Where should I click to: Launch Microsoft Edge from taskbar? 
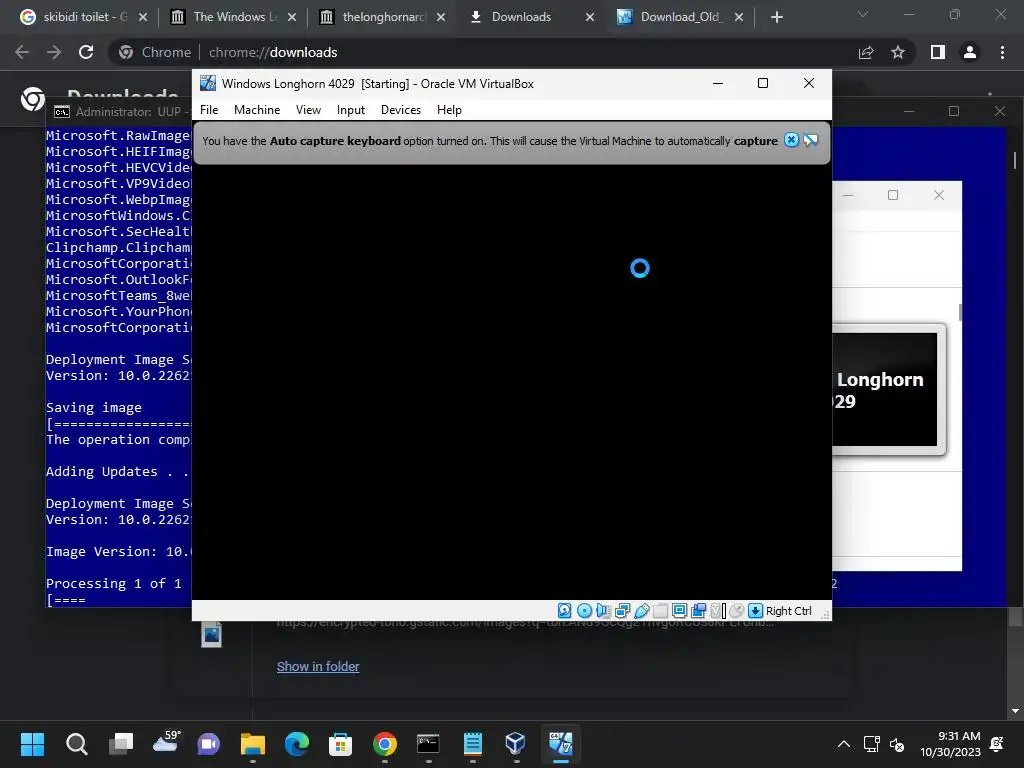[296, 744]
